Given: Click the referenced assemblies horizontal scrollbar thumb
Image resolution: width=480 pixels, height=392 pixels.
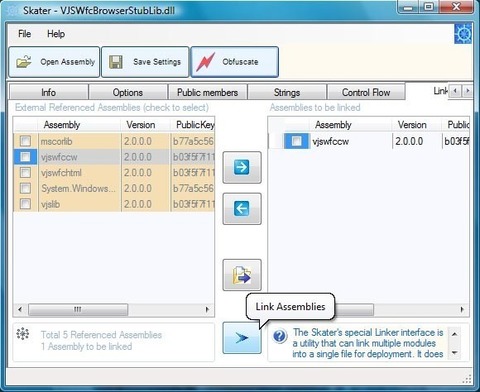Looking at the screenshot, I should tap(78, 310).
